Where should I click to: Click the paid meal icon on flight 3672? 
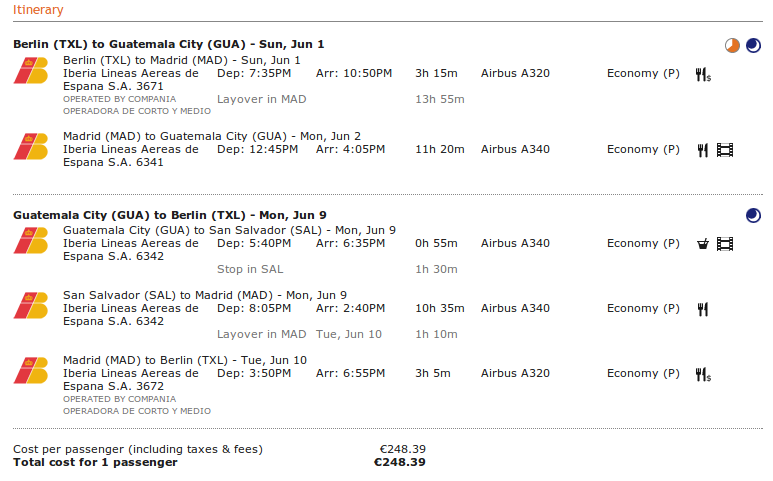(x=703, y=375)
